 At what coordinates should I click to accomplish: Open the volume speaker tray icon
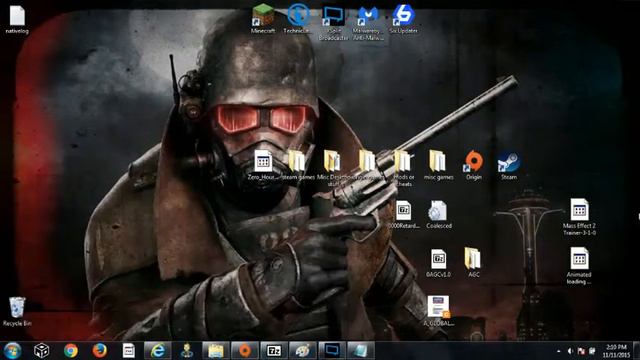[x=570, y=351]
